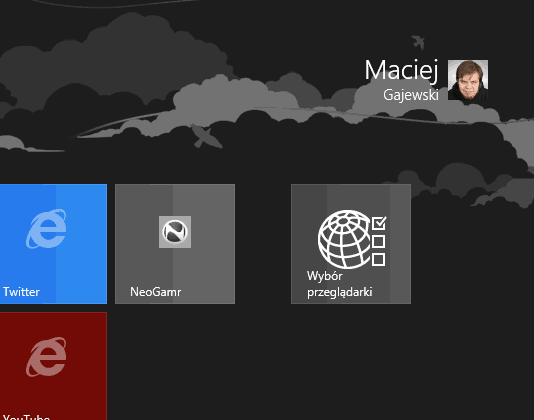Open the Wybór przeglądarki globe tile

[x=351, y=244]
